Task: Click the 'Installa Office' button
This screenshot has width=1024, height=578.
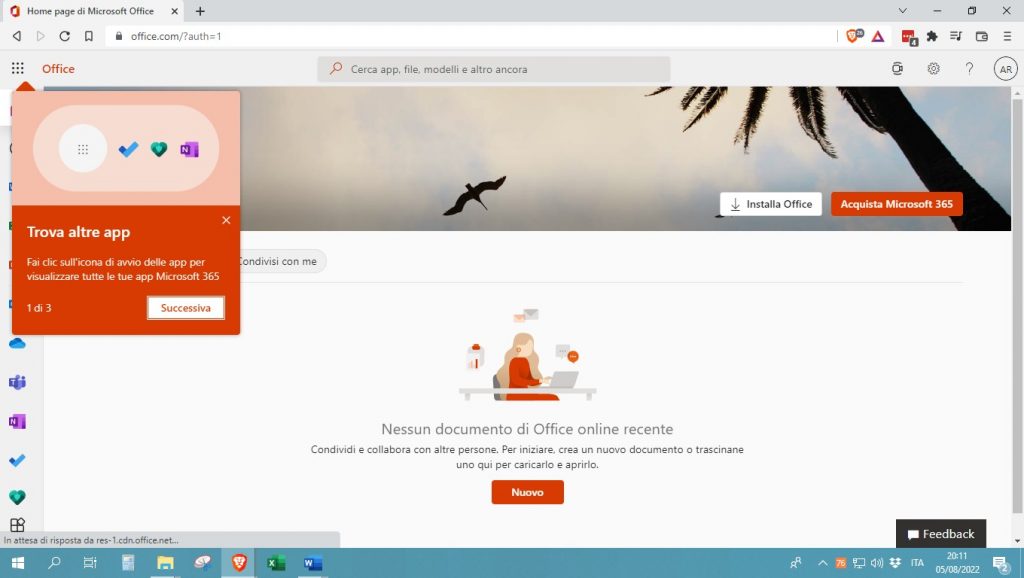Action: 770,203
